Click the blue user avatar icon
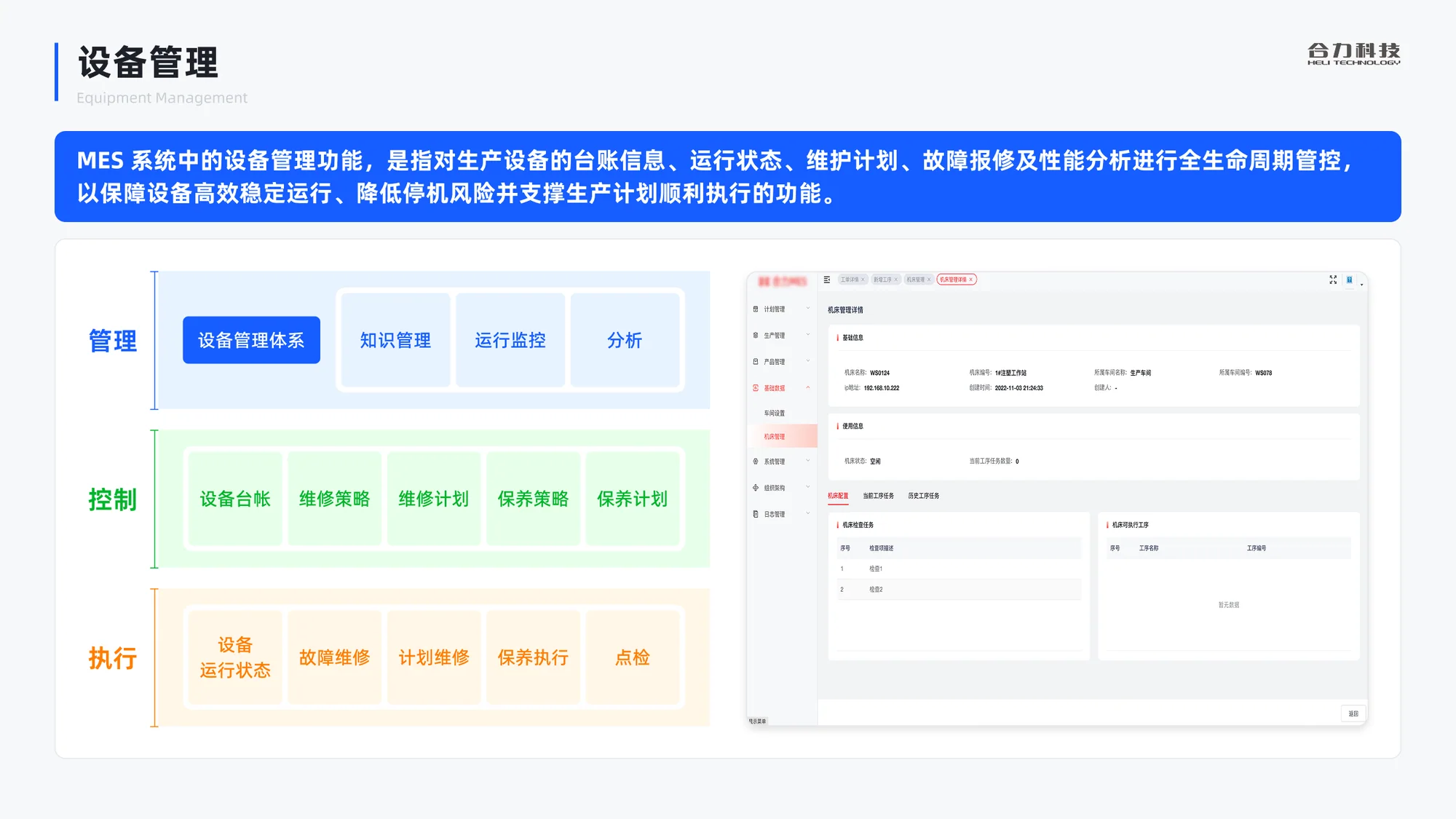 point(1350,280)
